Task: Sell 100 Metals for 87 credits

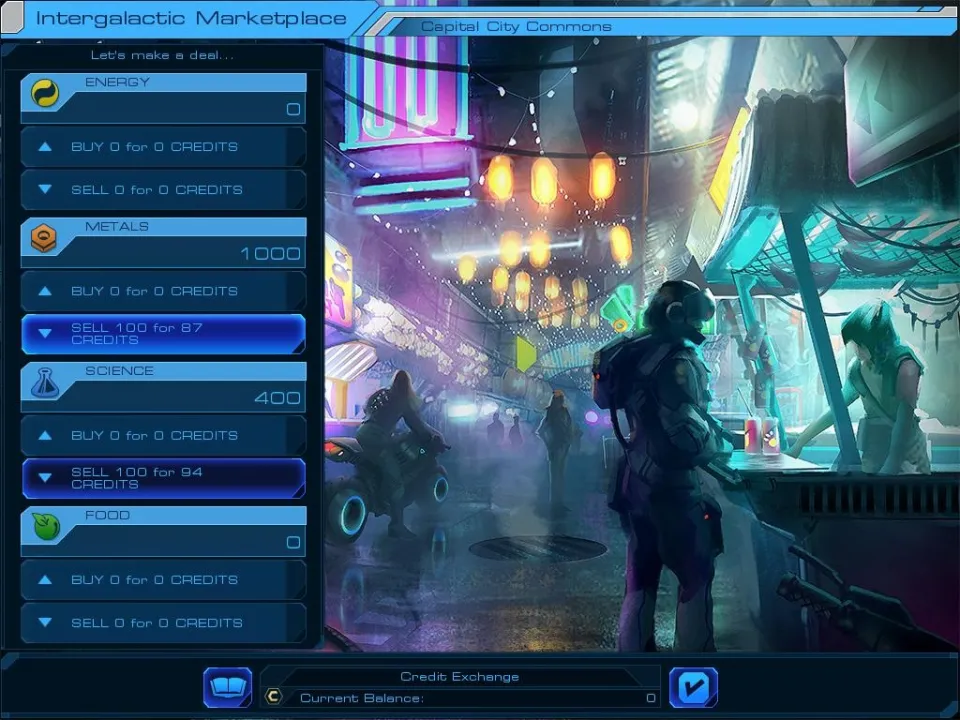Action: [x=163, y=334]
